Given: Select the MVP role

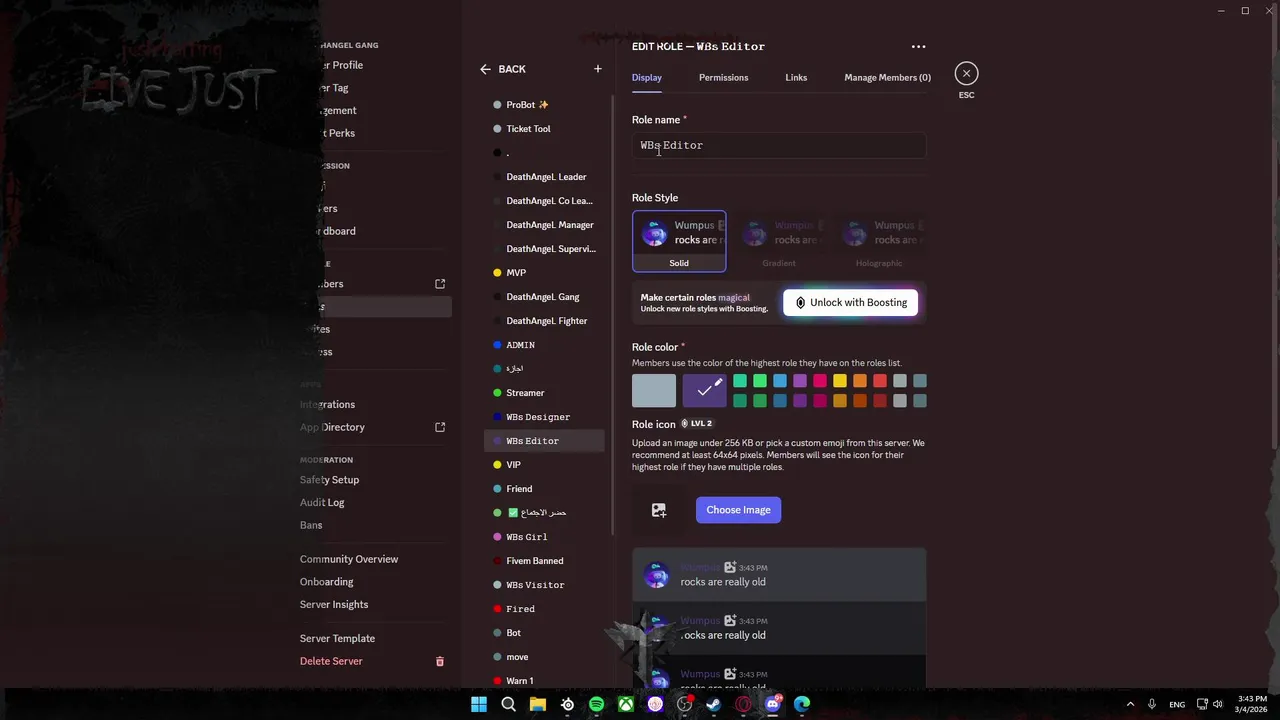Looking at the screenshot, I should point(544,273).
